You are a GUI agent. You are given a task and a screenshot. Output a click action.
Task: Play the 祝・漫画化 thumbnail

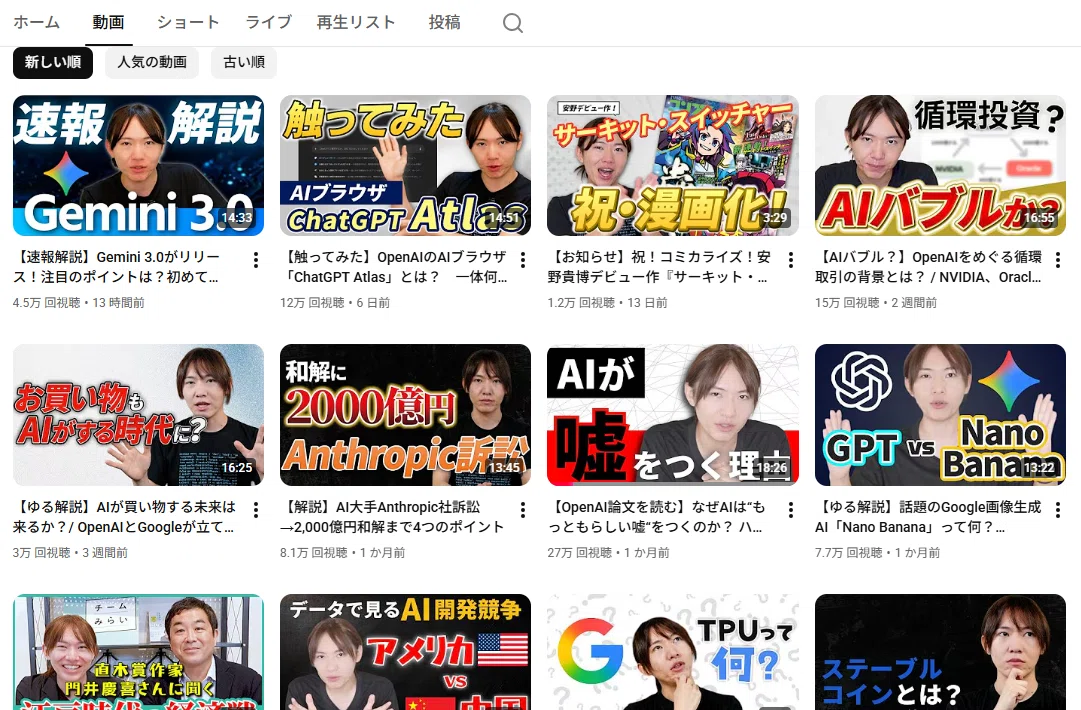tap(673, 165)
